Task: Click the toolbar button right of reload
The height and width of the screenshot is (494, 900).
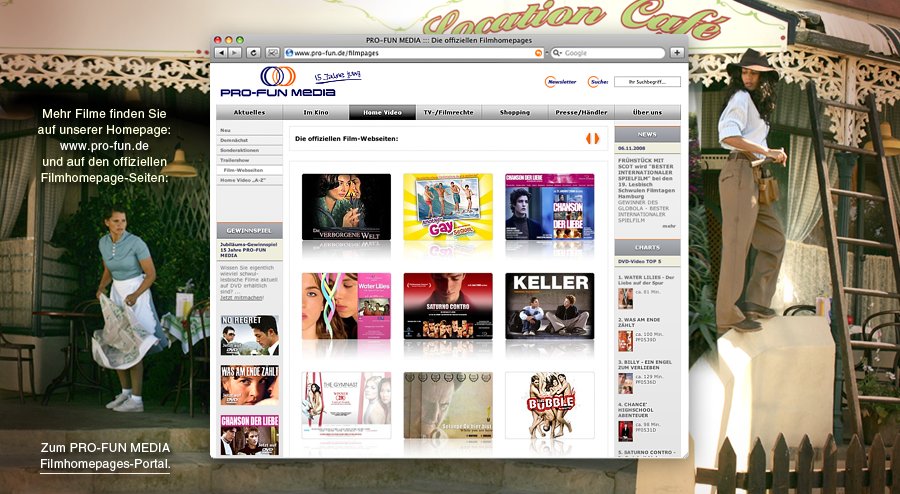Action: 273,53
